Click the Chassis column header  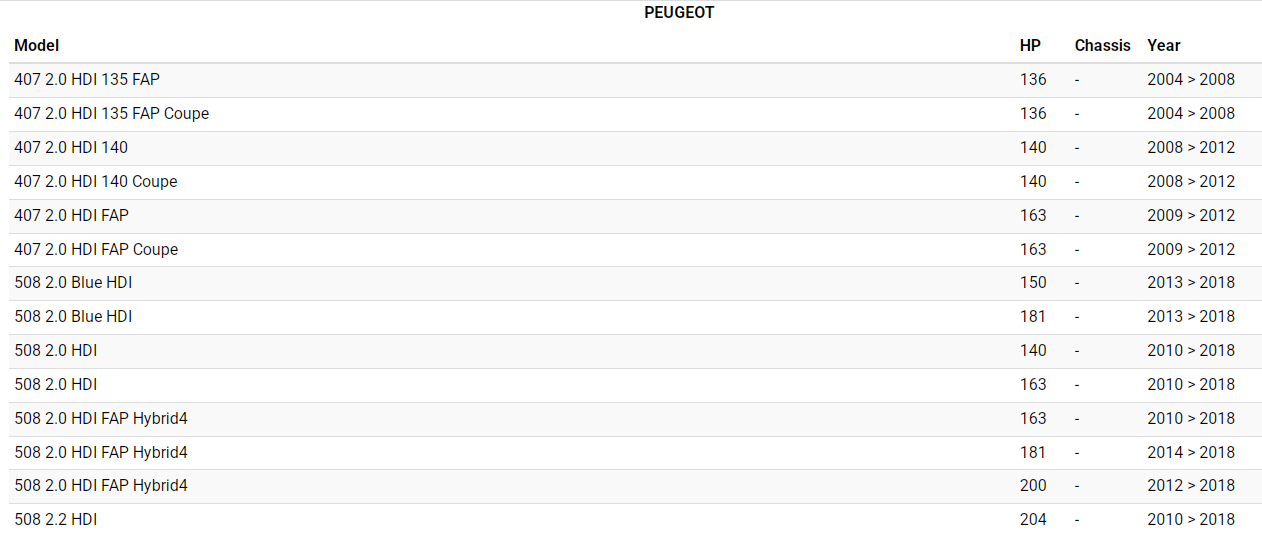pyautogui.click(x=1102, y=45)
